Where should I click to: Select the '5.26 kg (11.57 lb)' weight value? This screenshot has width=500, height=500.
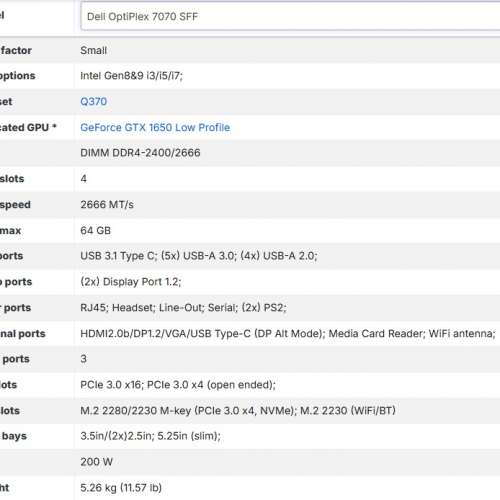[121, 488]
